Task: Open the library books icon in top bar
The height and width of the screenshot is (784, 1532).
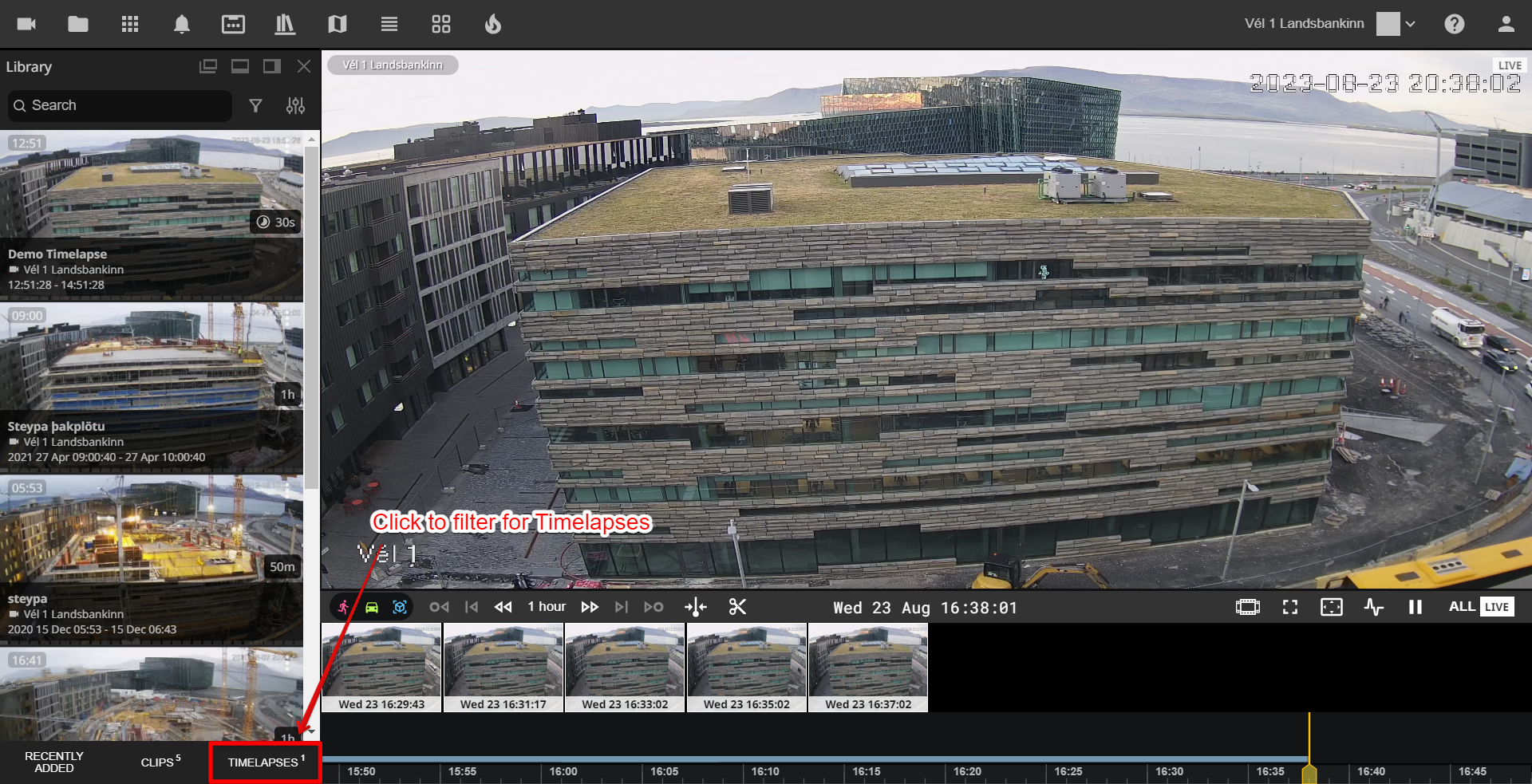Action: tap(285, 24)
